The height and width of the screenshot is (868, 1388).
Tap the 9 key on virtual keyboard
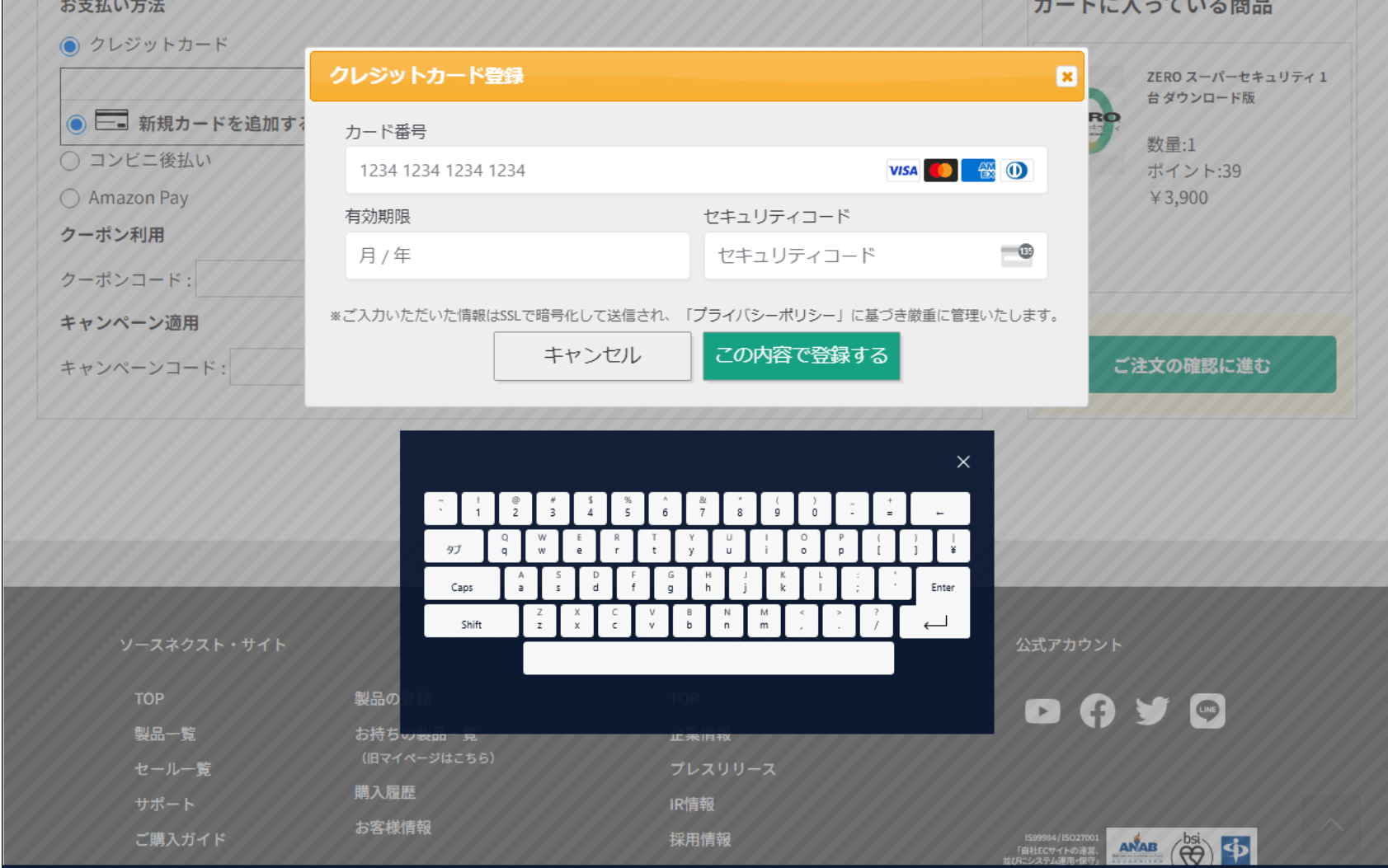coord(777,509)
